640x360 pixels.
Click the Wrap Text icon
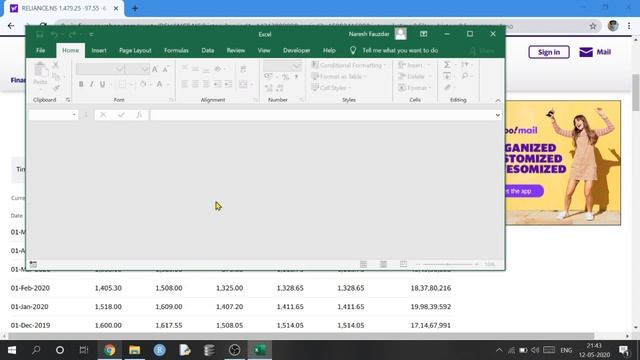[x=243, y=69]
